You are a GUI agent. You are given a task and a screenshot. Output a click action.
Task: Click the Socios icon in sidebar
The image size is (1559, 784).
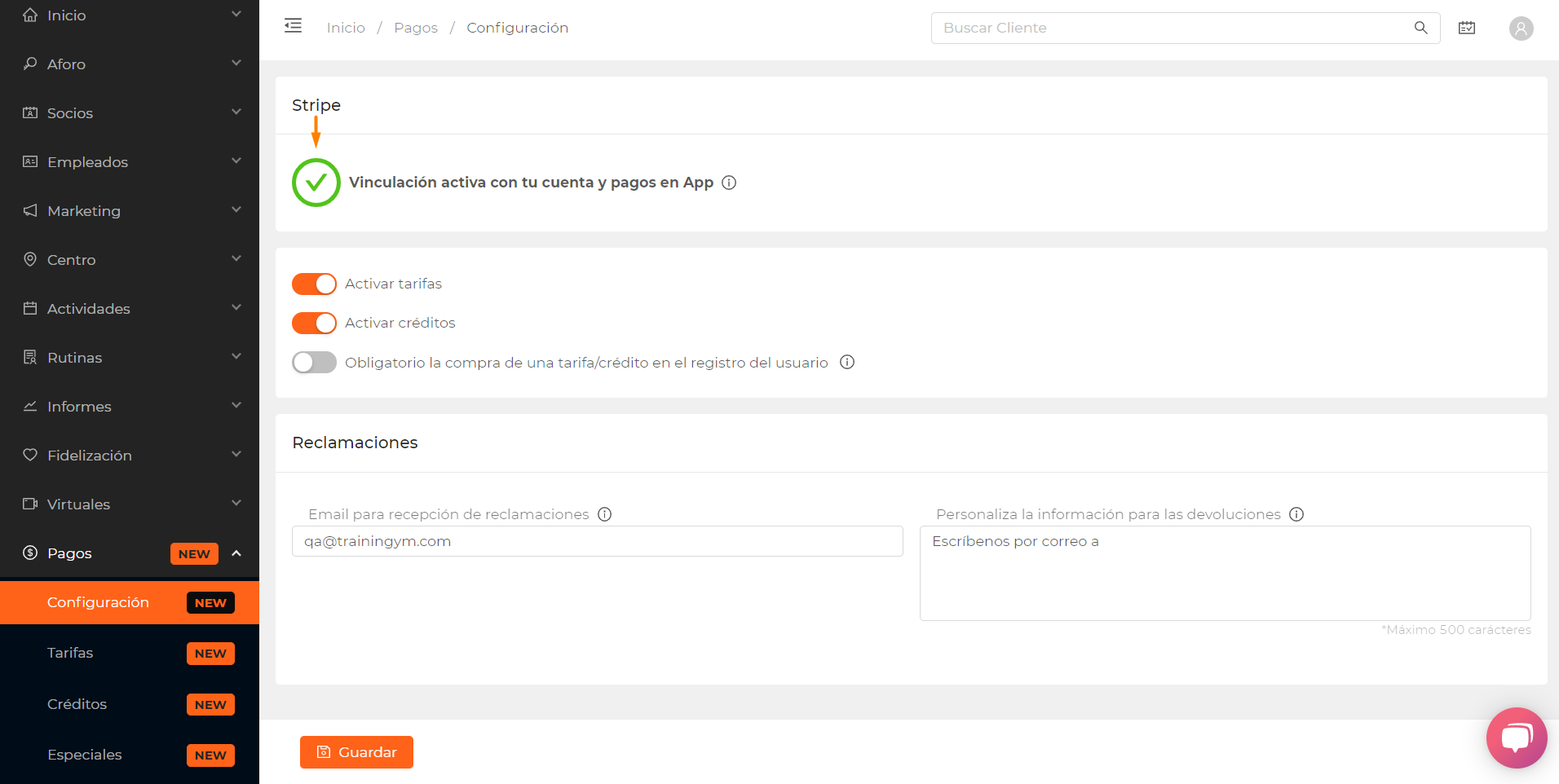[x=30, y=112]
